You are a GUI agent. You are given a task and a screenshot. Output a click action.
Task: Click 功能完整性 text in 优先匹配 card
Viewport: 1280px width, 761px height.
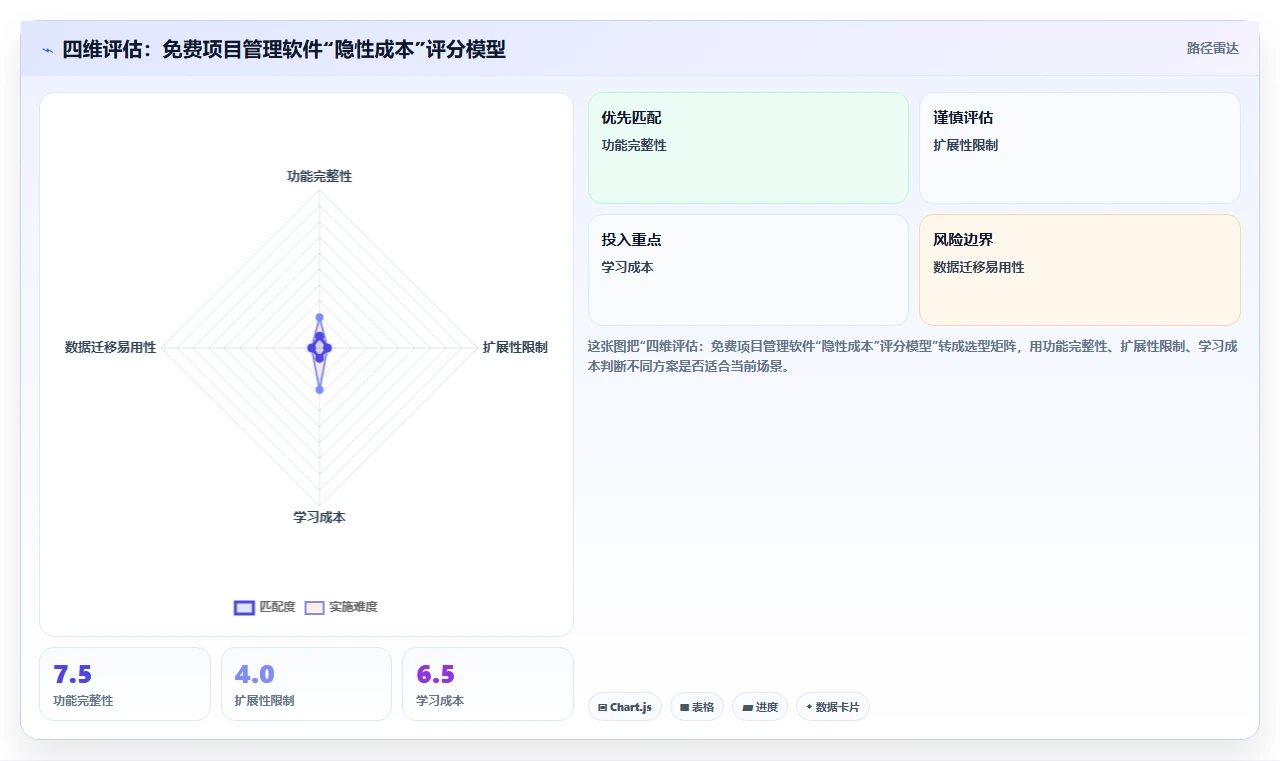pyautogui.click(x=634, y=145)
